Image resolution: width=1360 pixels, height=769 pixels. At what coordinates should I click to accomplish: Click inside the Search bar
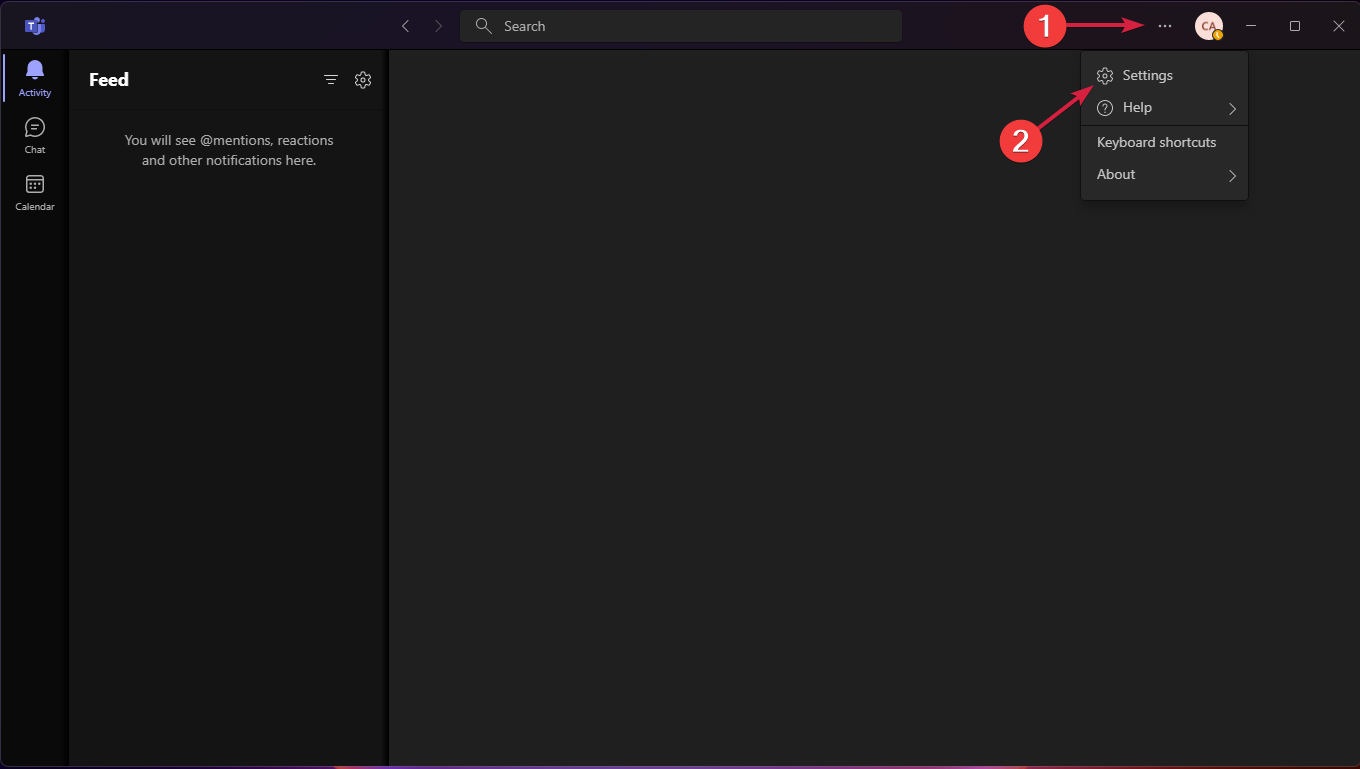(x=680, y=25)
